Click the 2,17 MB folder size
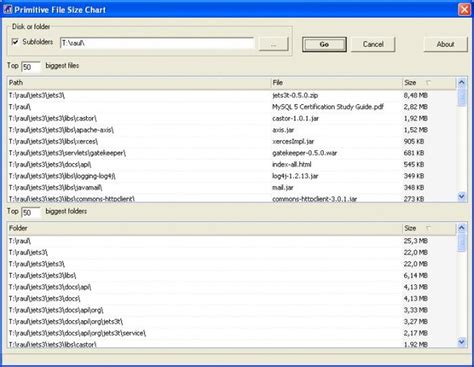Screen dimensions: 474x367 point(416,333)
